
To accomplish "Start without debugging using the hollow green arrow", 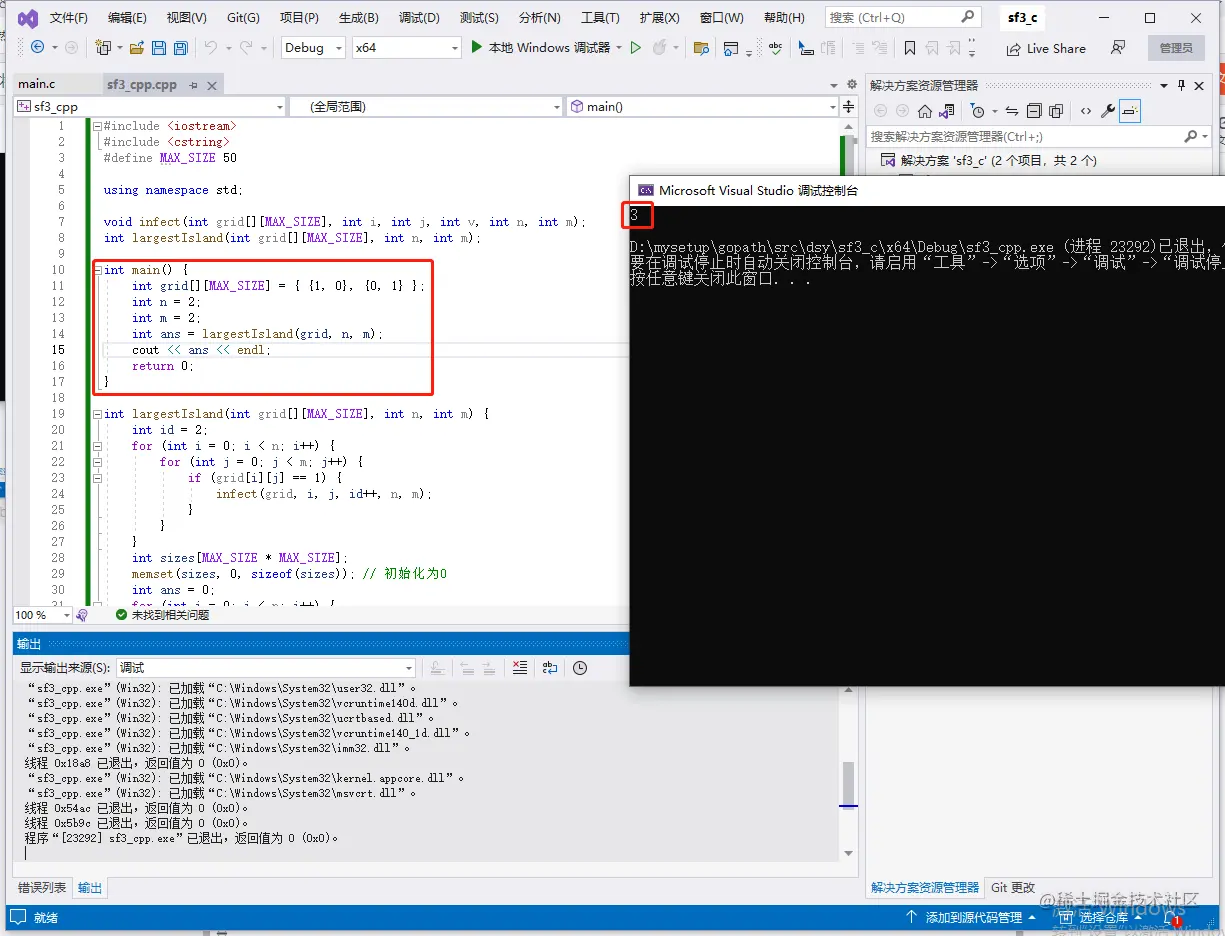I will [x=635, y=47].
